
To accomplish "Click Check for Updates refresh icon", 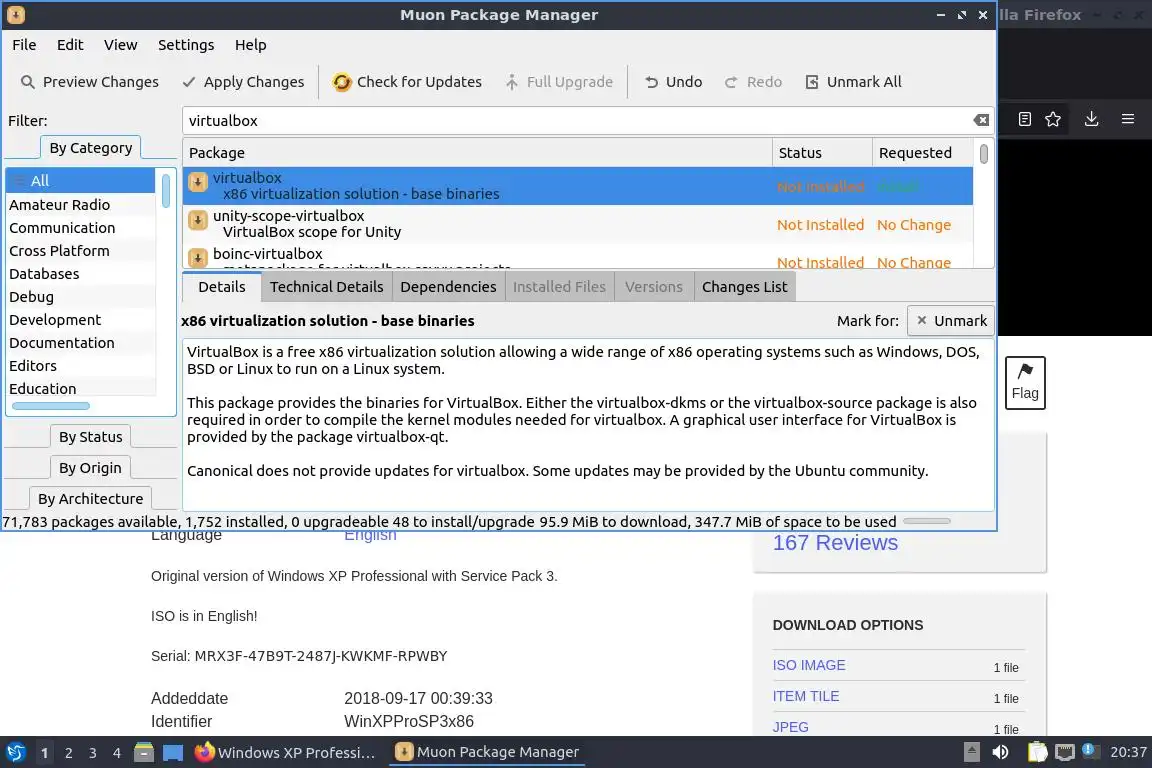I will (x=342, y=82).
